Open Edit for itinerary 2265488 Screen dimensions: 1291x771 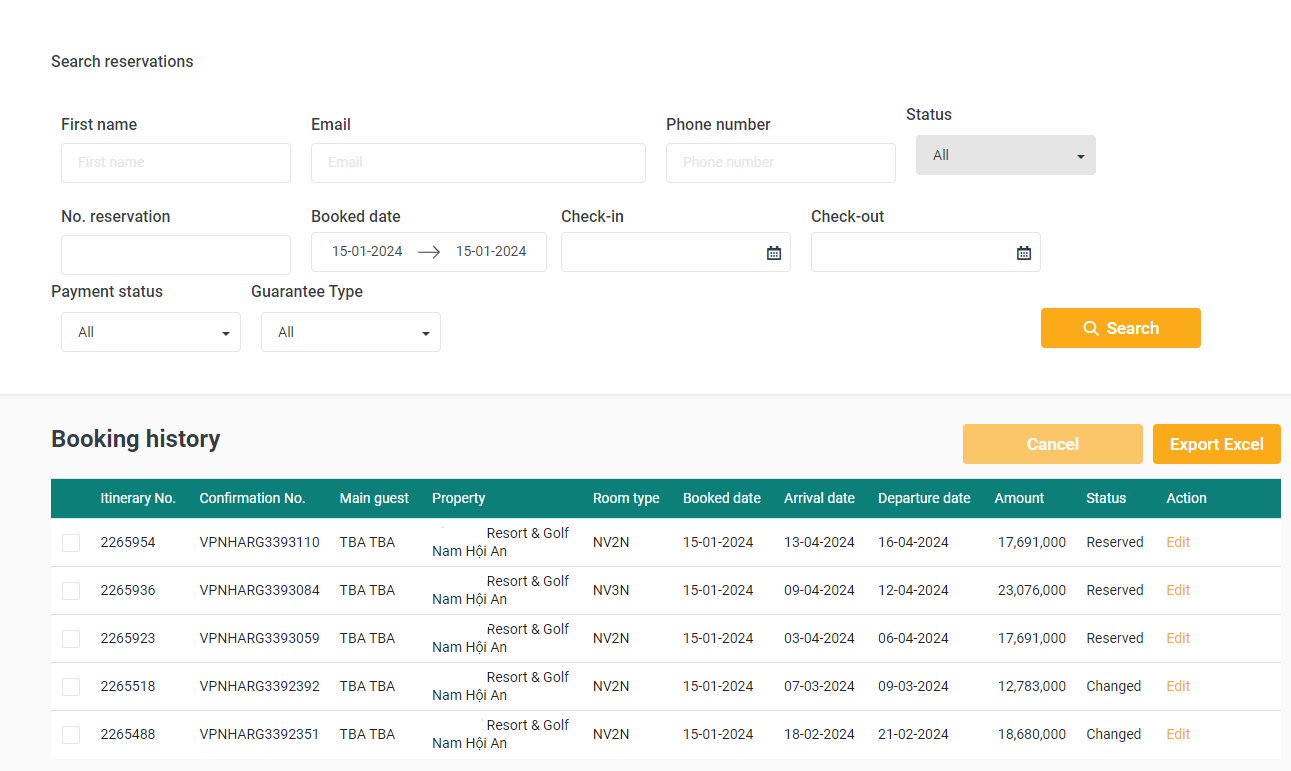click(x=1178, y=734)
